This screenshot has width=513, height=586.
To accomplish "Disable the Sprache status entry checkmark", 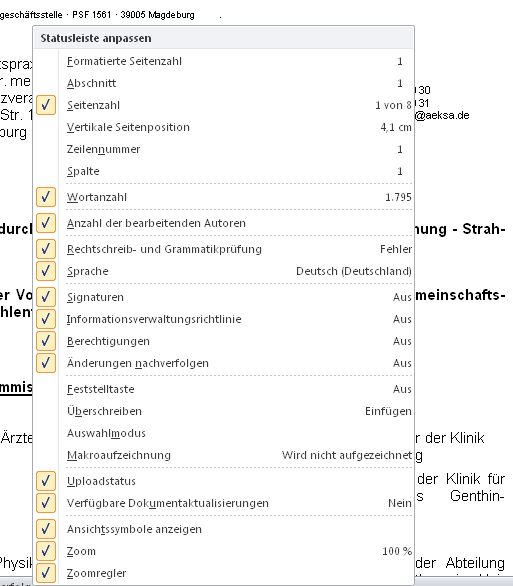I will tap(46, 271).
